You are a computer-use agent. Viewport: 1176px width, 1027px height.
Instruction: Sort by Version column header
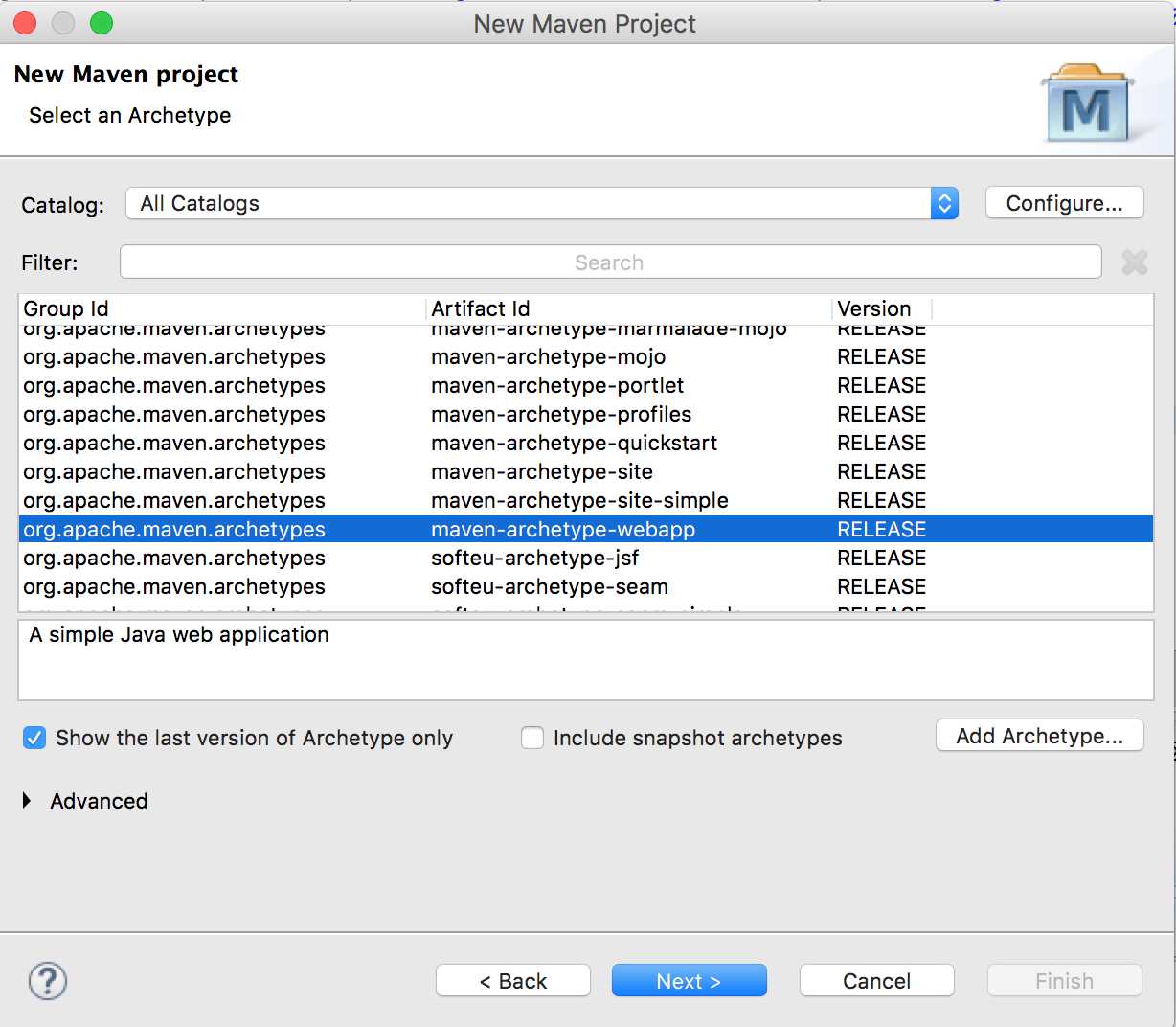[882, 308]
